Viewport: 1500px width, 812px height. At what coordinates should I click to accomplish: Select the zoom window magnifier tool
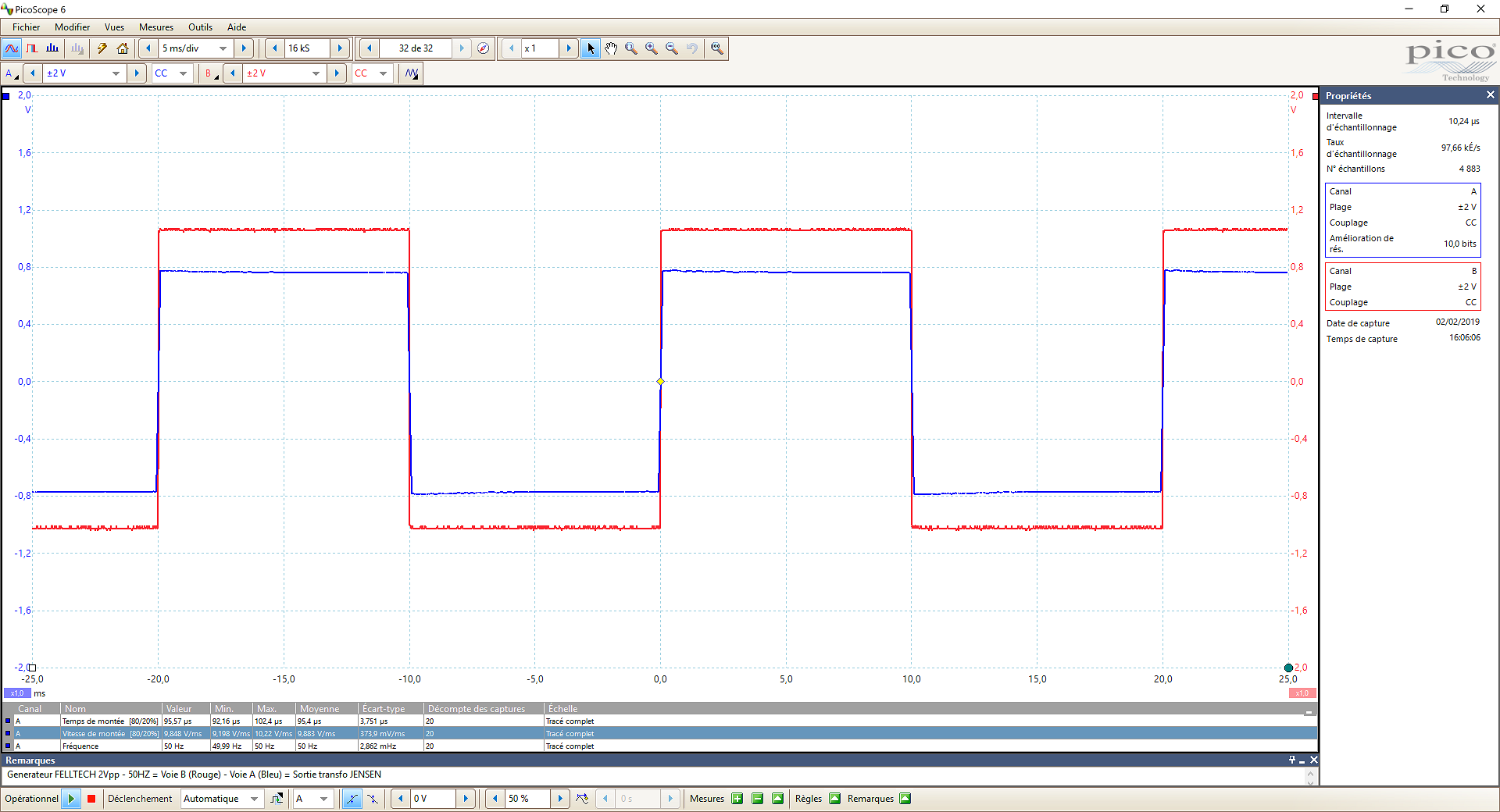pyautogui.click(x=631, y=48)
